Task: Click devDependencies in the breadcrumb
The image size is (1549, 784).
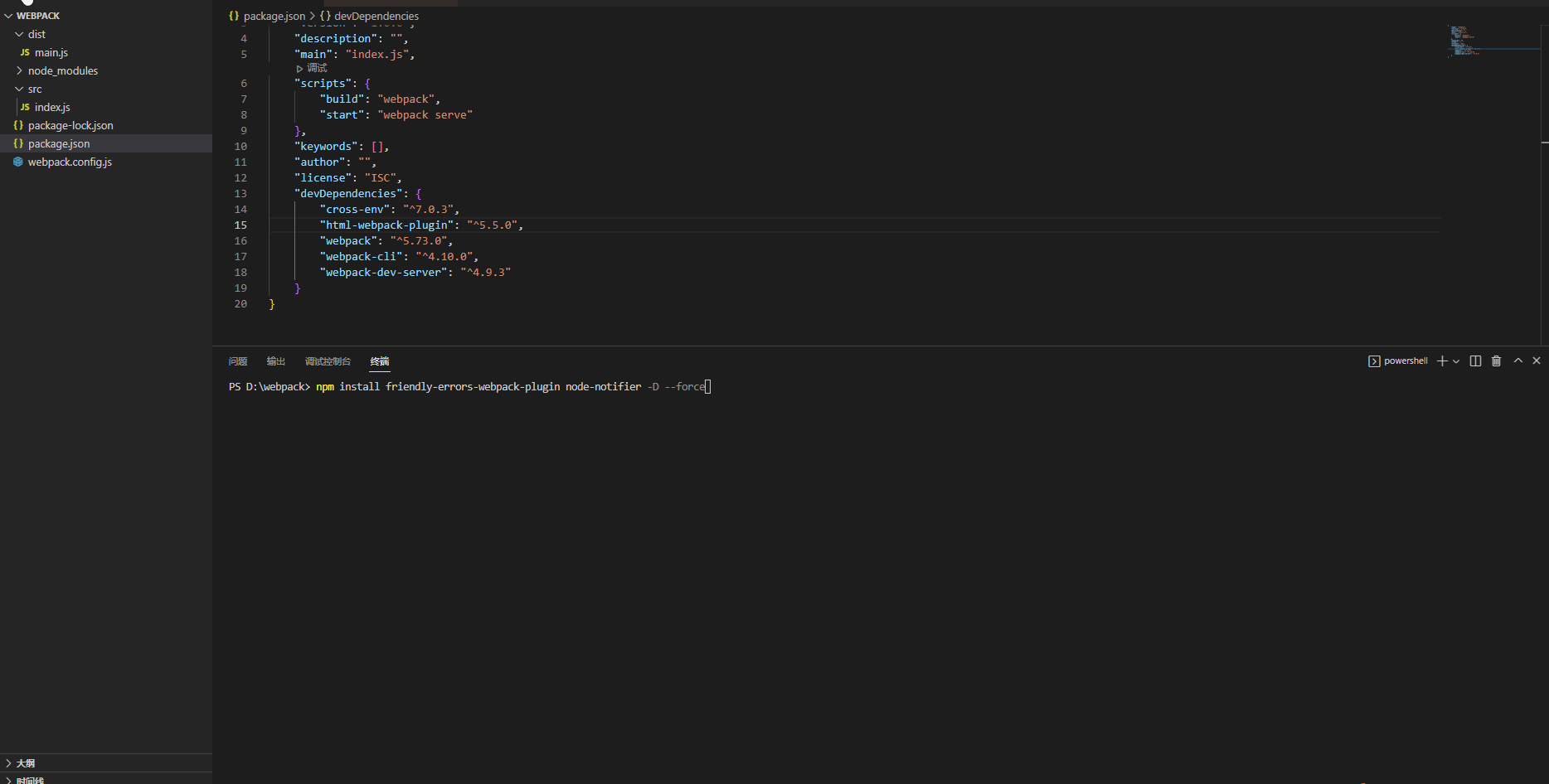Action: (374, 16)
